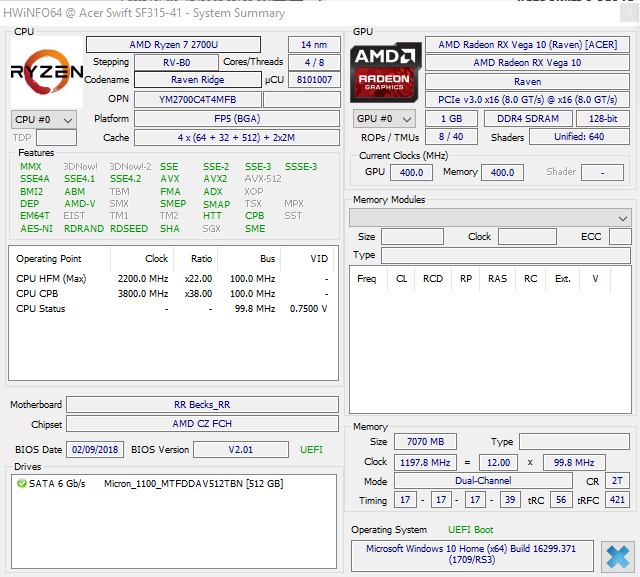
Task: Click the green UEFI Boot label
Action: [x=471, y=530]
